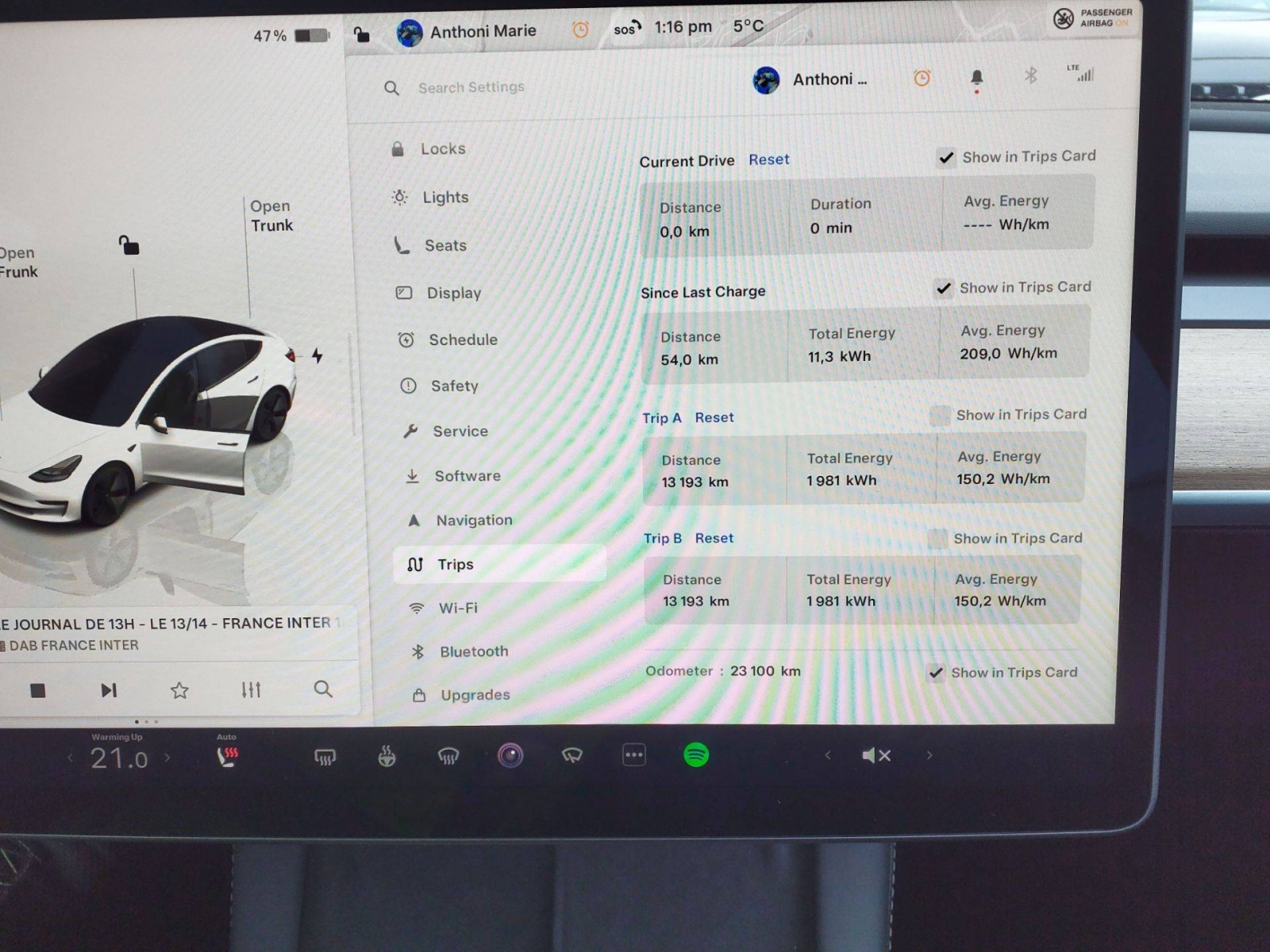Tap the right chevron beside temperature
This screenshot has height=952, width=1270.
pyautogui.click(x=167, y=758)
